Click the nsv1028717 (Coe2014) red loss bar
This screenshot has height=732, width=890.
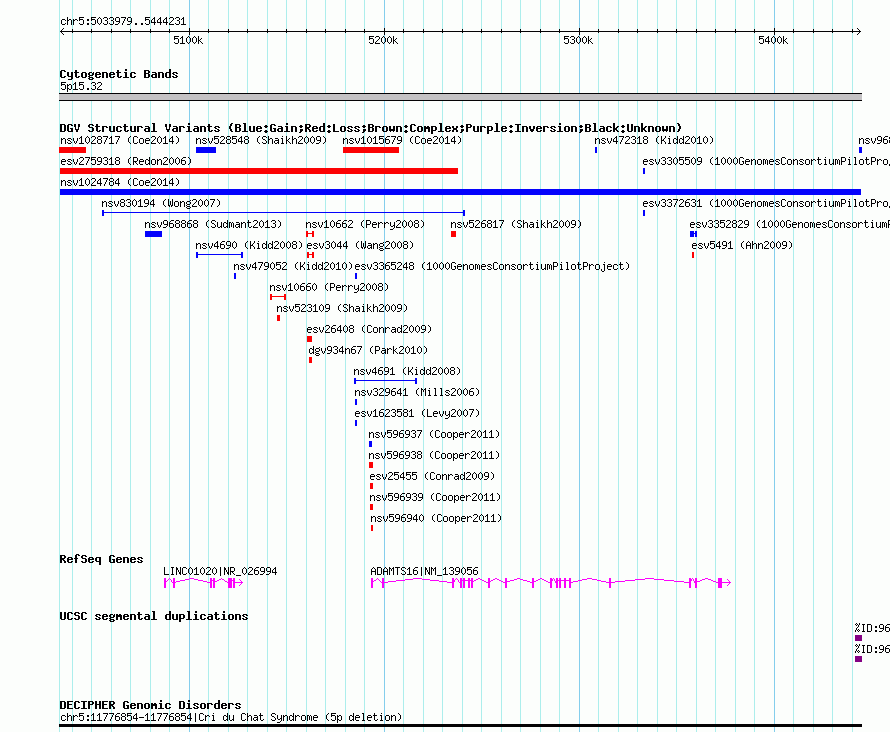pos(73,150)
